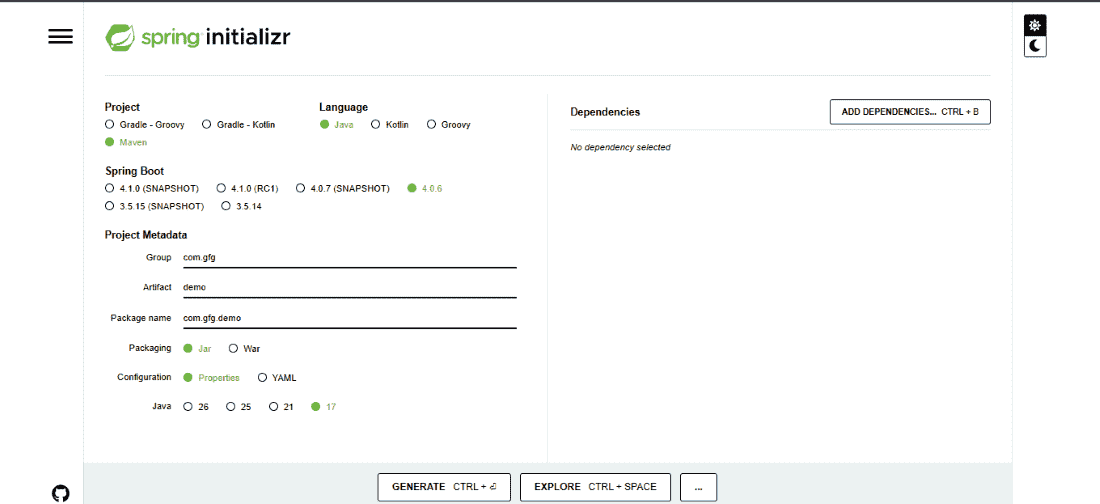Image resolution: width=1100 pixels, height=504 pixels.
Task: Select Maven project
Action: pos(126,142)
